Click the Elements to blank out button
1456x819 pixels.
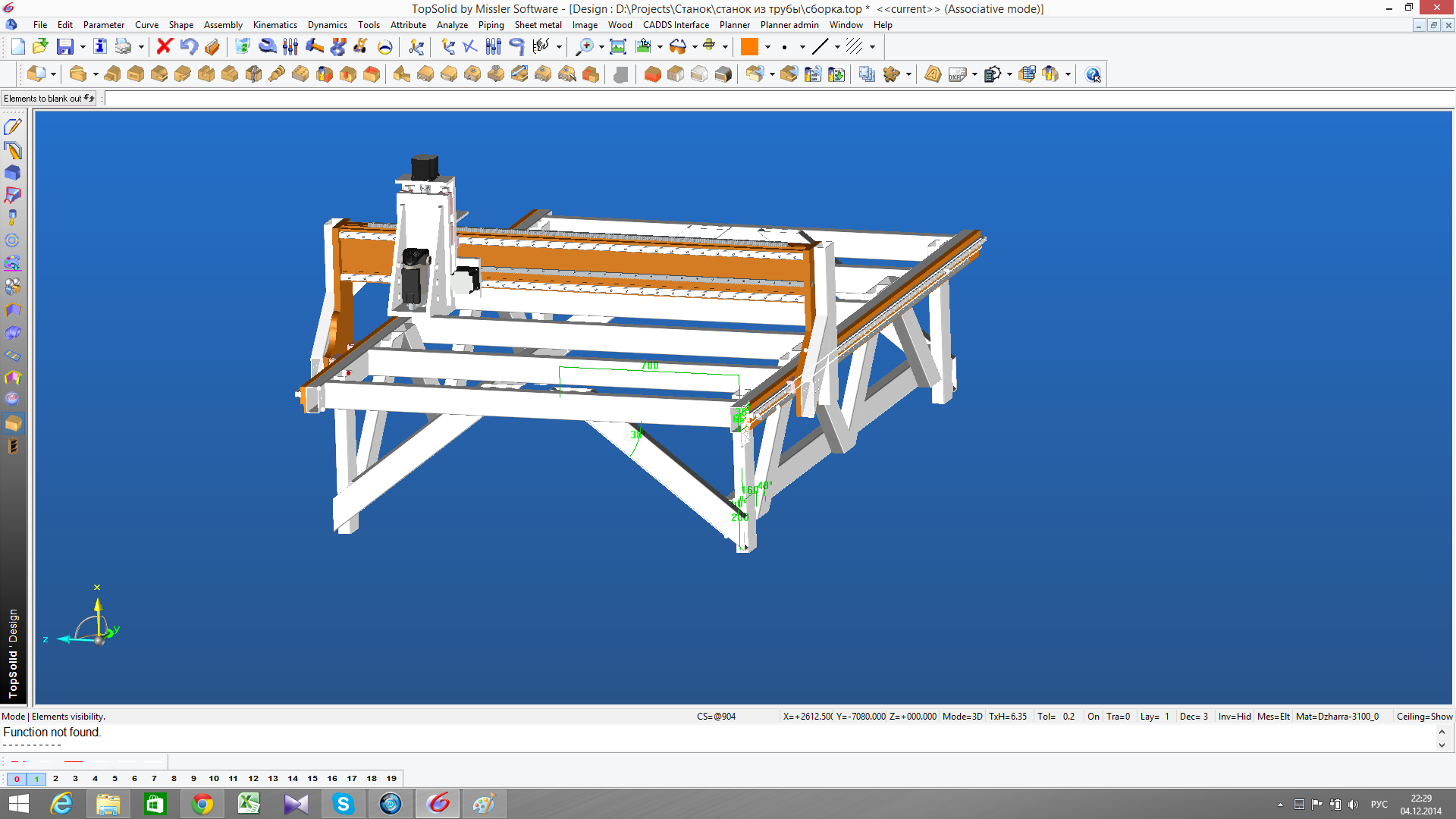pyautogui.click(x=49, y=99)
